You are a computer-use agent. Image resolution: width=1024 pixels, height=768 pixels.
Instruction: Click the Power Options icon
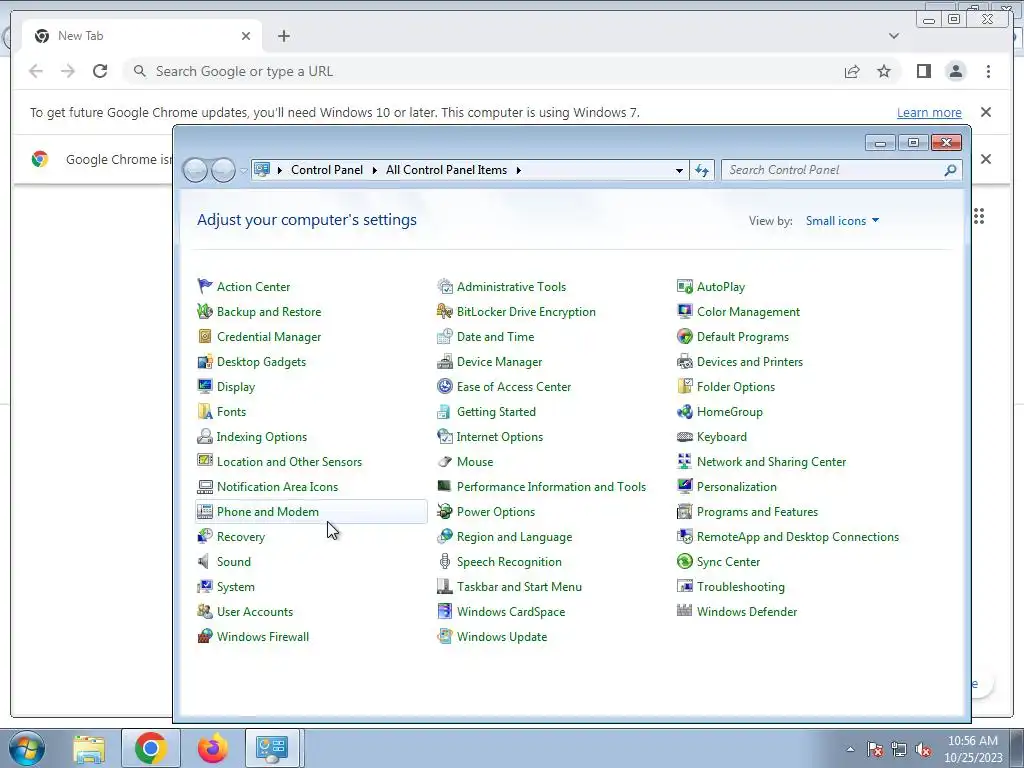[445, 511]
